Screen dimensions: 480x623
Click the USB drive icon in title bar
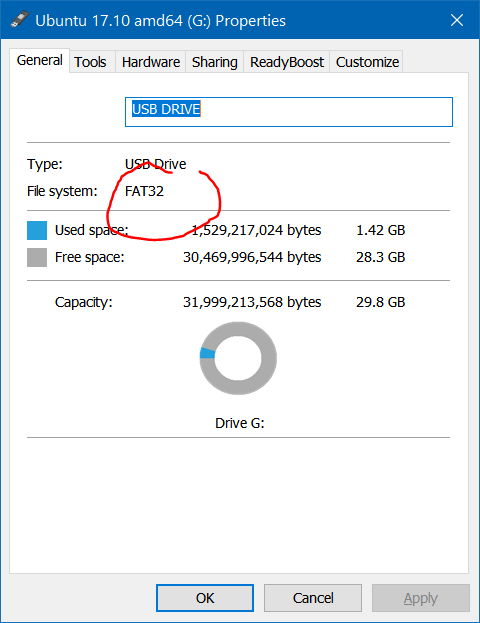[x=19, y=20]
